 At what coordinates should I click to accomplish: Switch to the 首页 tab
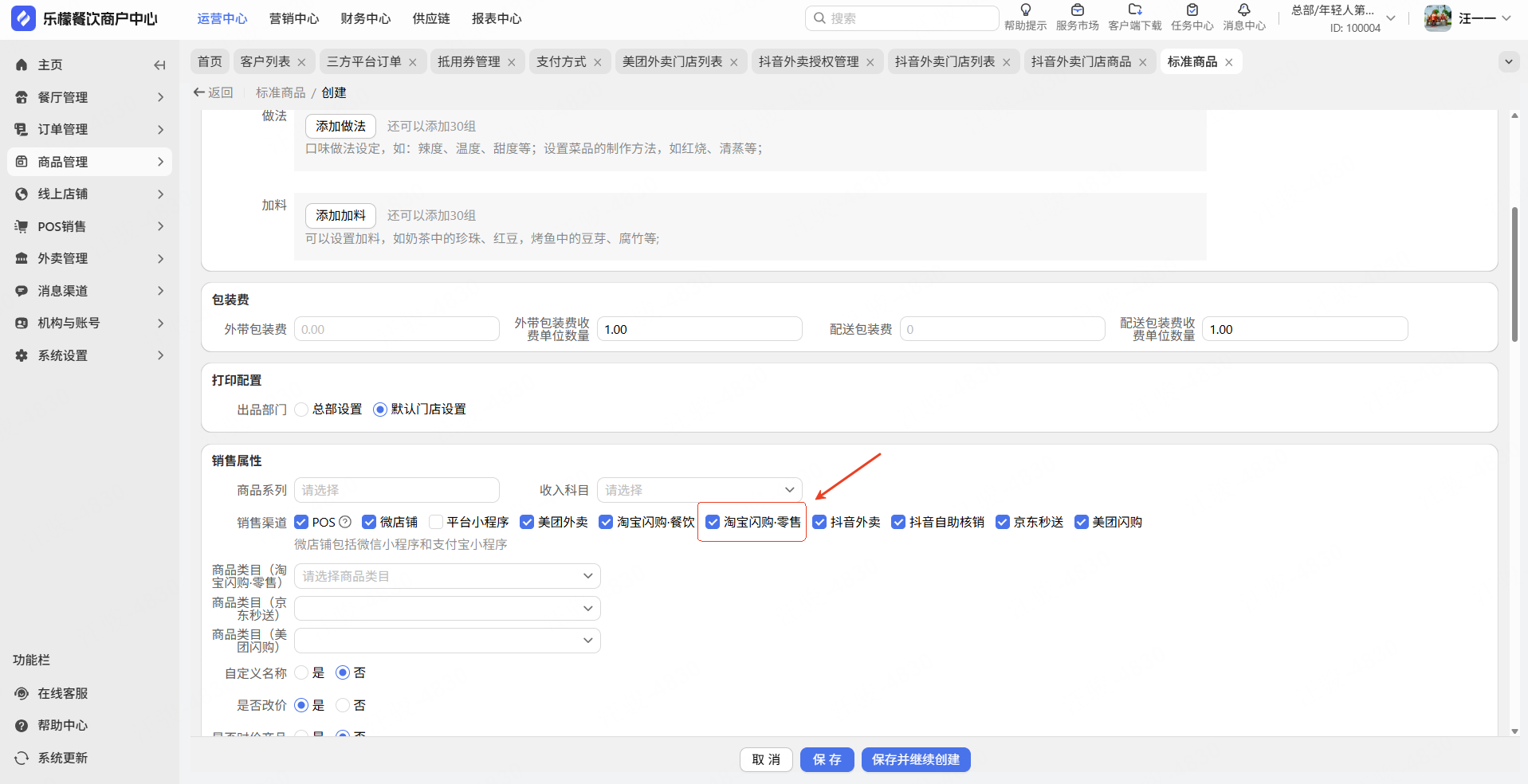[210, 61]
